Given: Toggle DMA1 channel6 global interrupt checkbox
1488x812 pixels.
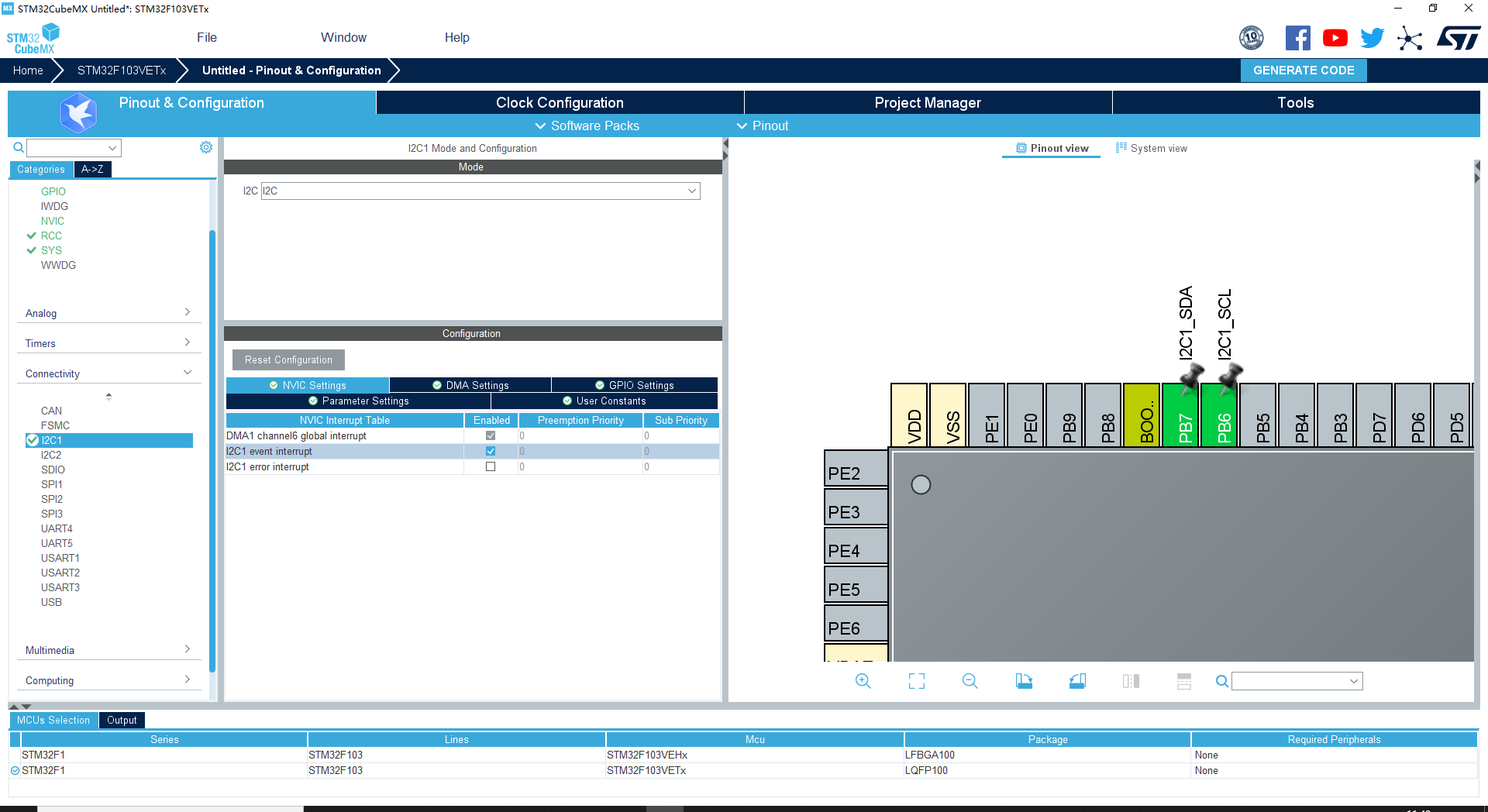Looking at the screenshot, I should coord(491,435).
